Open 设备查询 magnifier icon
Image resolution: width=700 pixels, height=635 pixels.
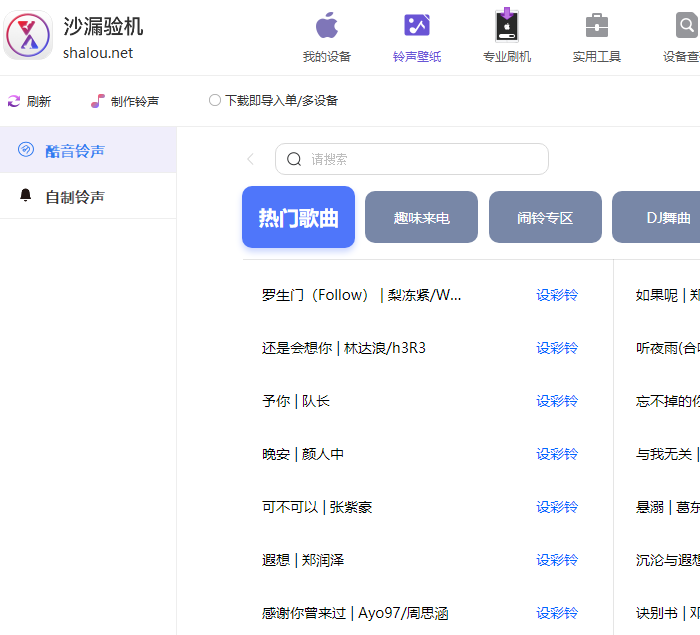687,25
